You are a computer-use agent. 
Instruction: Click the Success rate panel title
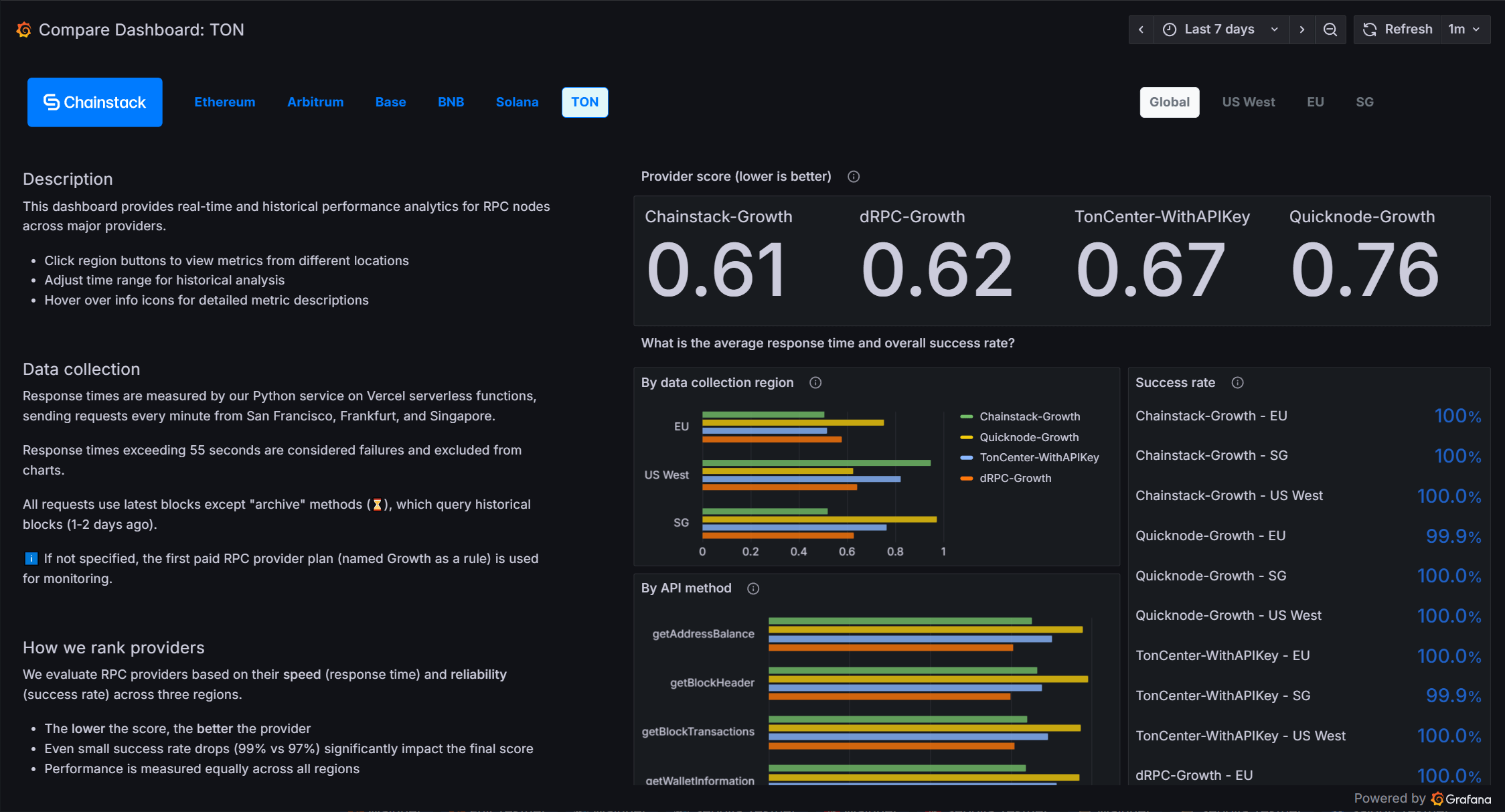pyautogui.click(x=1175, y=383)
